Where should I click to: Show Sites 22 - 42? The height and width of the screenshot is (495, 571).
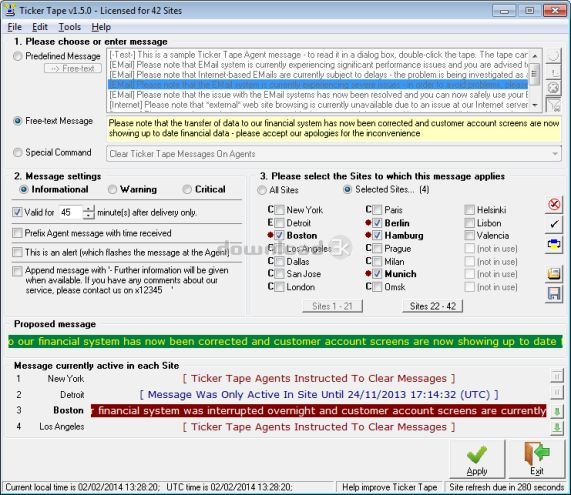point(433,306)
